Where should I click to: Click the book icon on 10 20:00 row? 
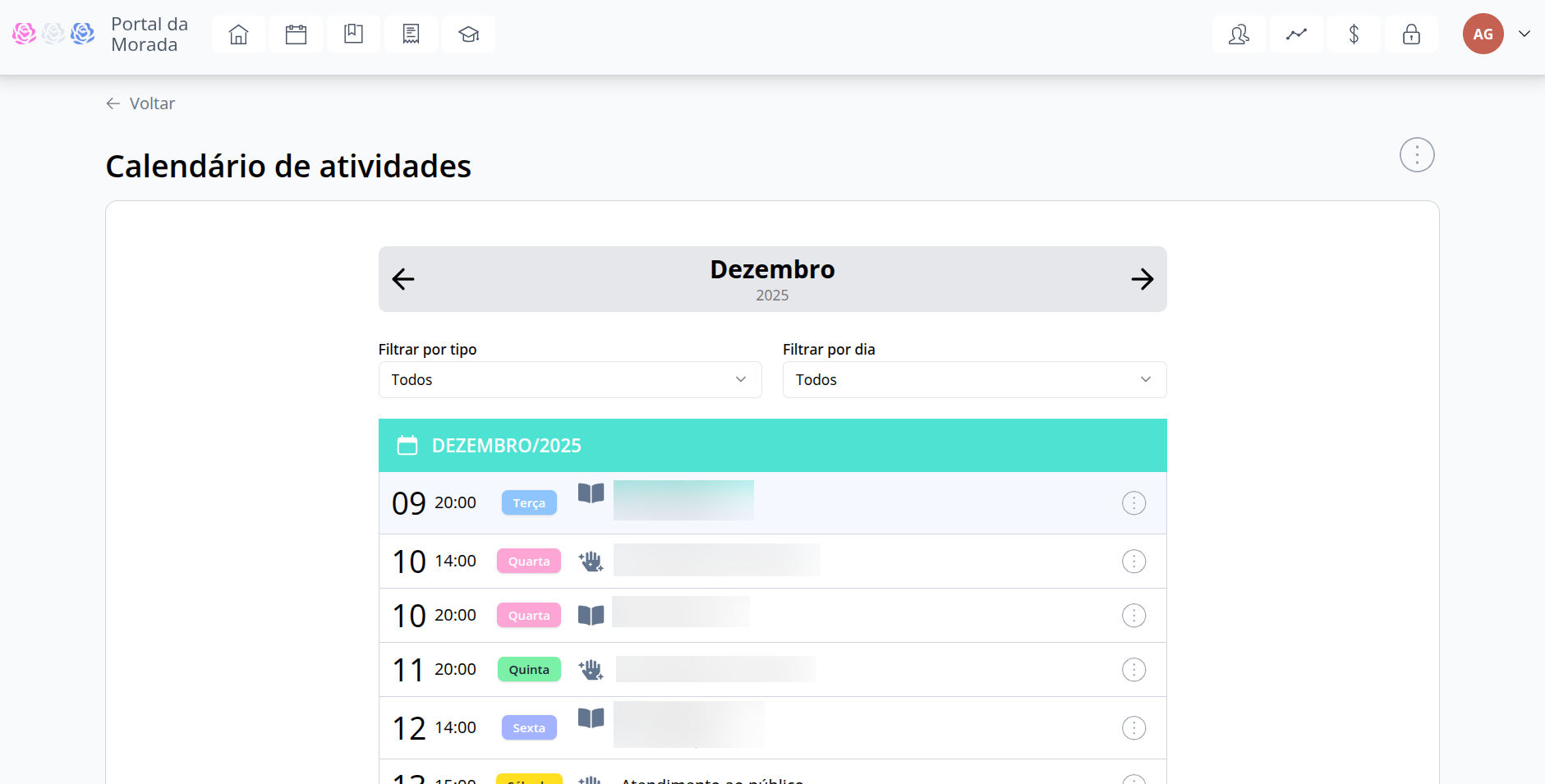pyautogui.click(x=591, y=615)
